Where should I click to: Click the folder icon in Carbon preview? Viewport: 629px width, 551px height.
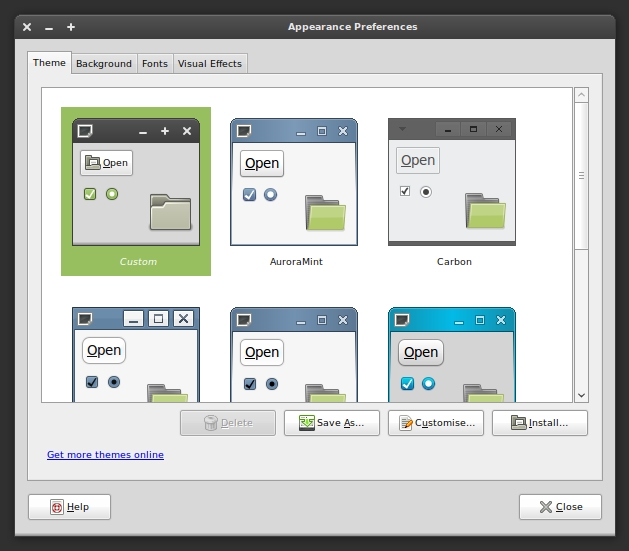pos(485,211)
